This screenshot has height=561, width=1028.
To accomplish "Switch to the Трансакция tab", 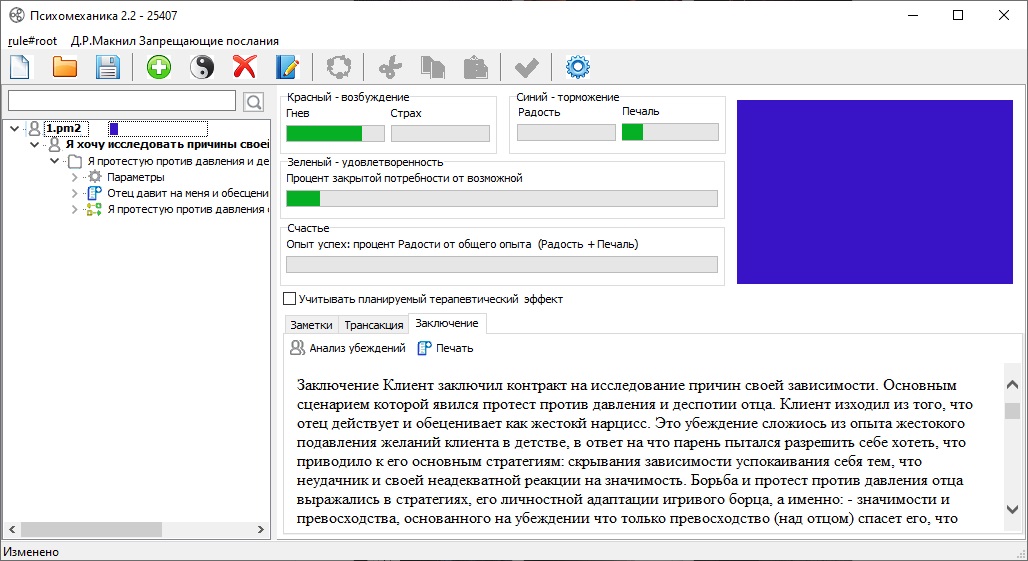I will point(373,325).
